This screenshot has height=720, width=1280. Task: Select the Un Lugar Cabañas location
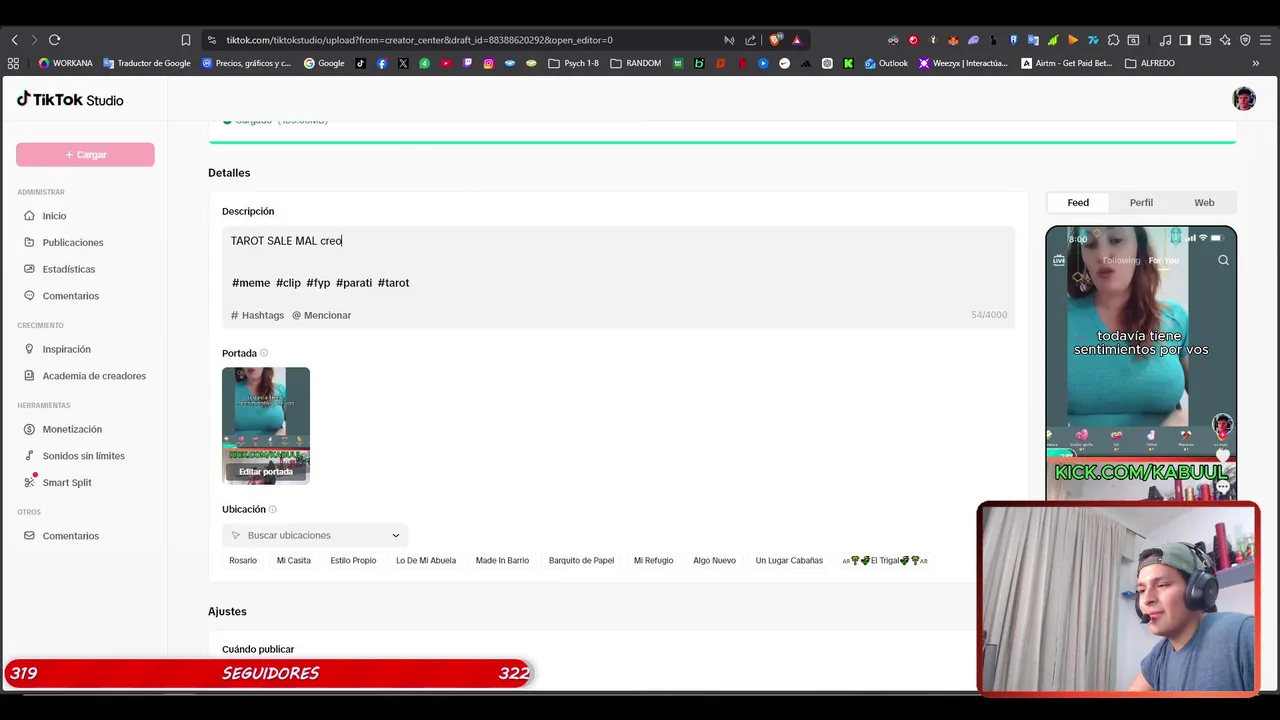point(789,560)
